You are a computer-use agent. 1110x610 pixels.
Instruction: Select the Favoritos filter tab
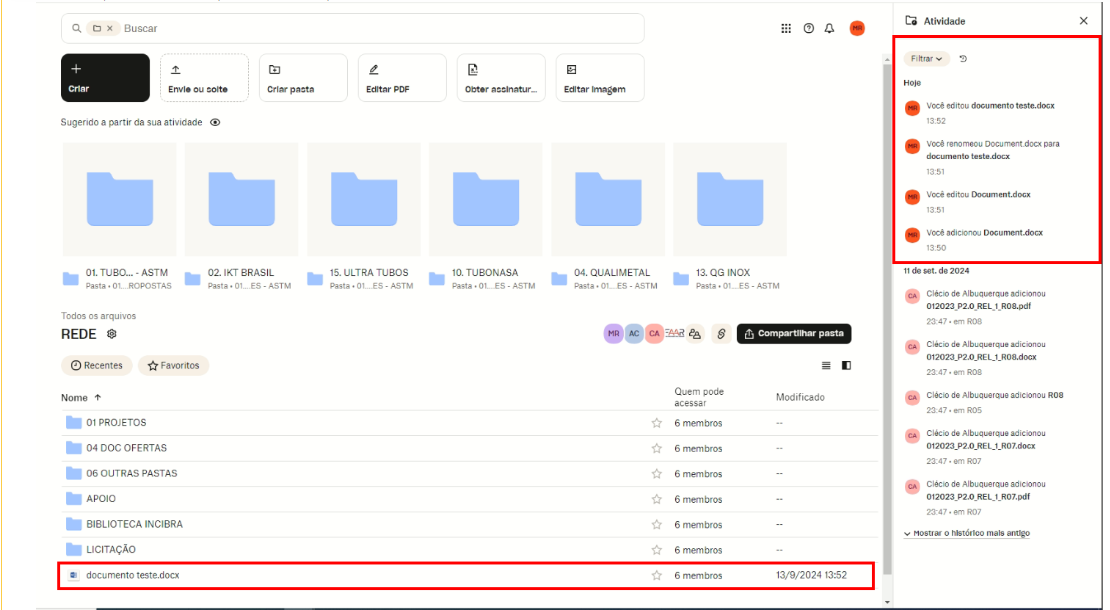[x=173, y=366]
